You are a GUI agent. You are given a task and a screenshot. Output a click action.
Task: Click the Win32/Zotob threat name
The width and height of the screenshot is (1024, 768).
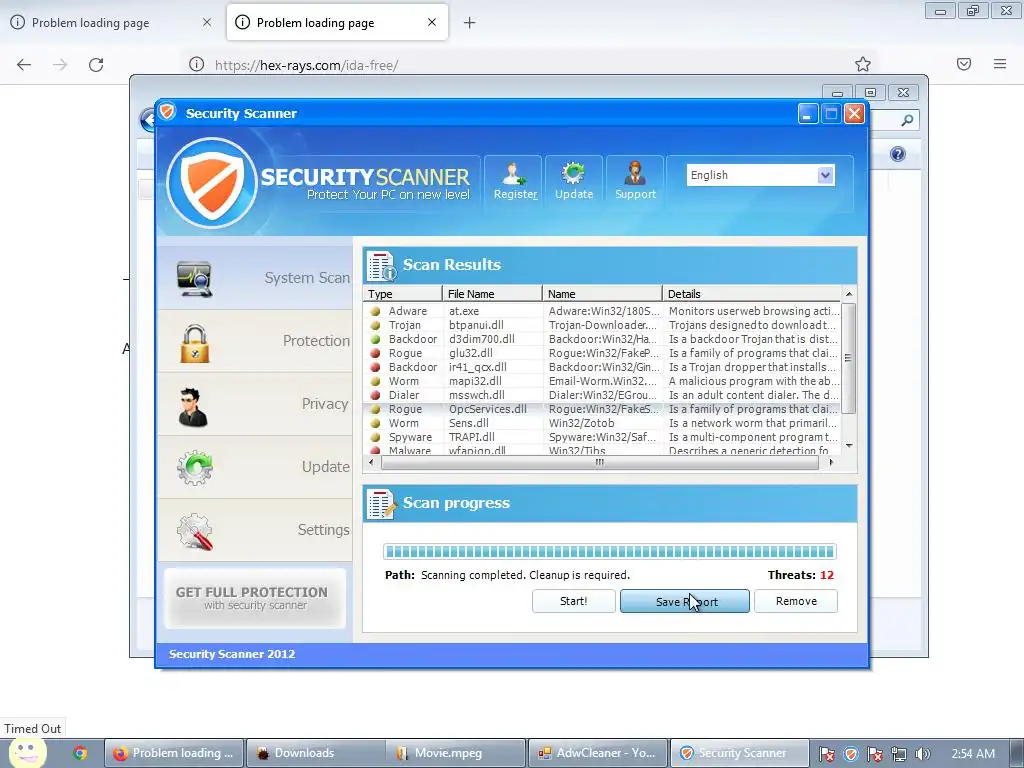(x=581, y=423)
